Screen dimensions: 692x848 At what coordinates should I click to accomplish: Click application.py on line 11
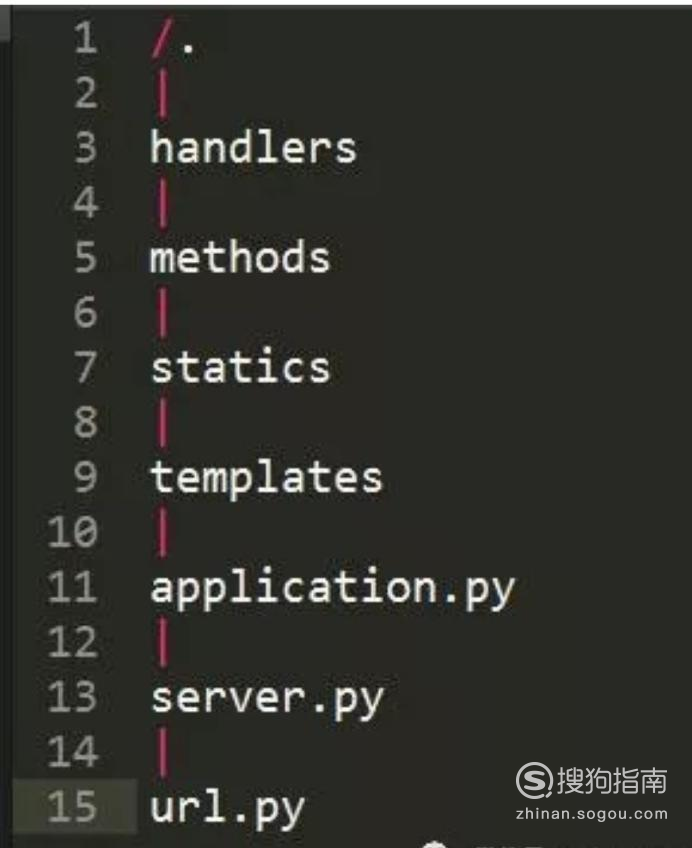[332, 590]
